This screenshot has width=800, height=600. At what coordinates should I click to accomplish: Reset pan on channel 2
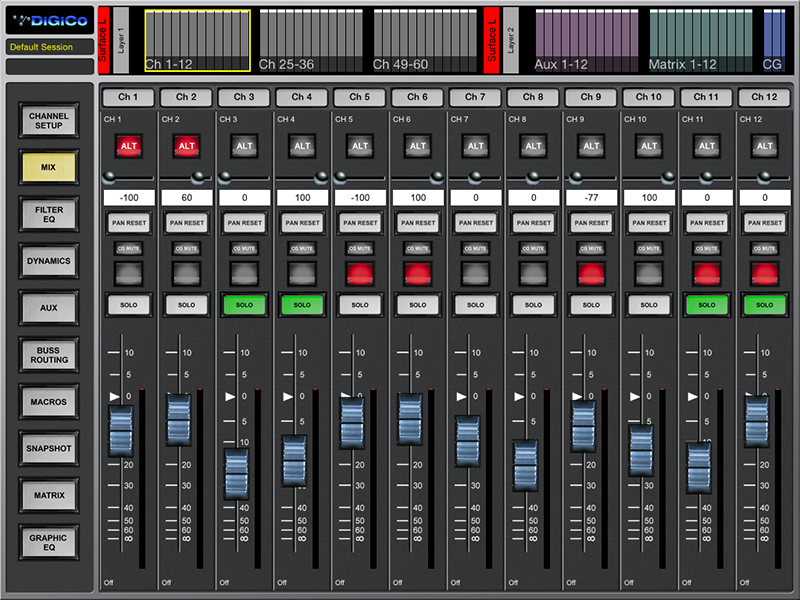(186, 223)
